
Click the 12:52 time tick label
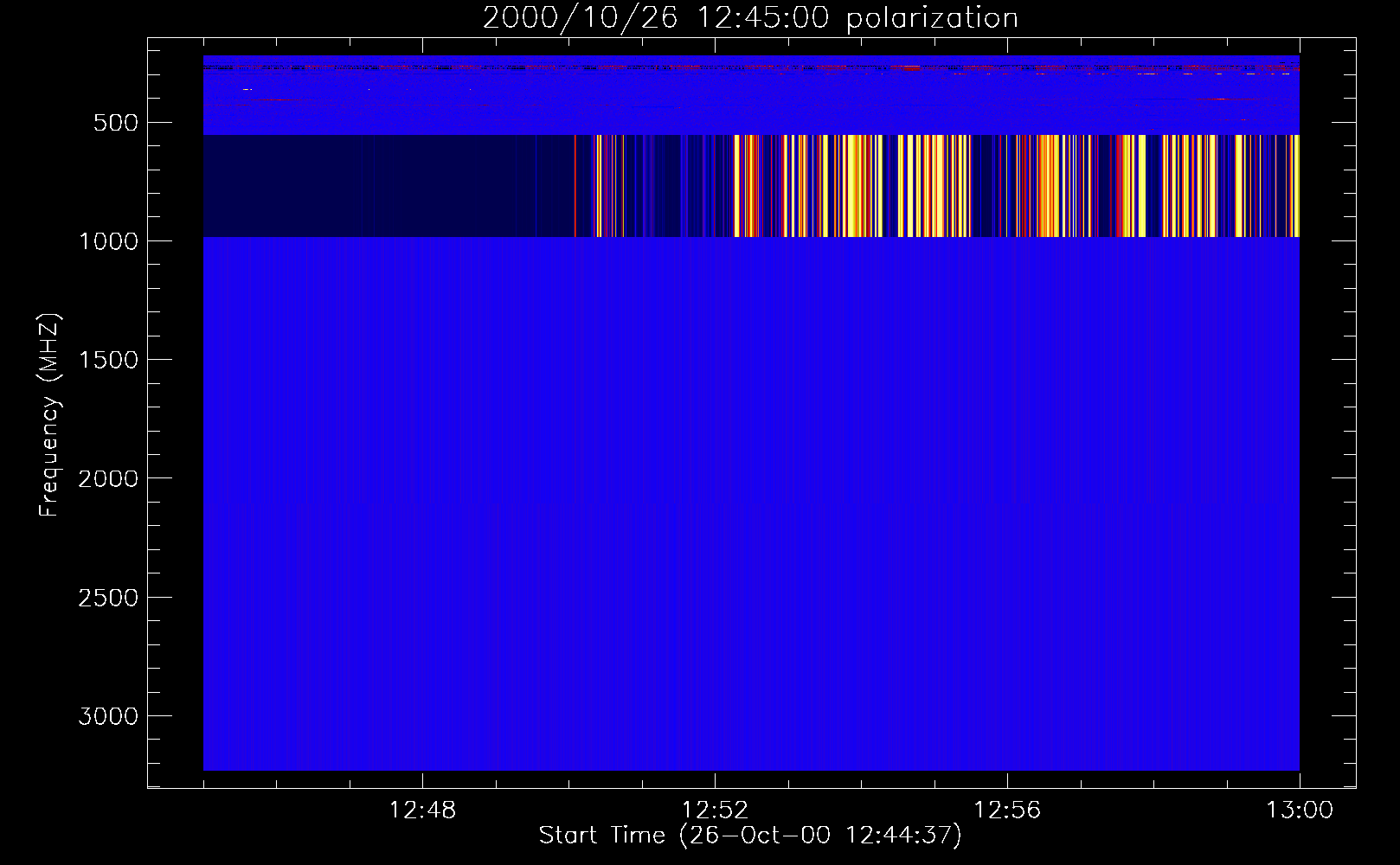[715, 811]
